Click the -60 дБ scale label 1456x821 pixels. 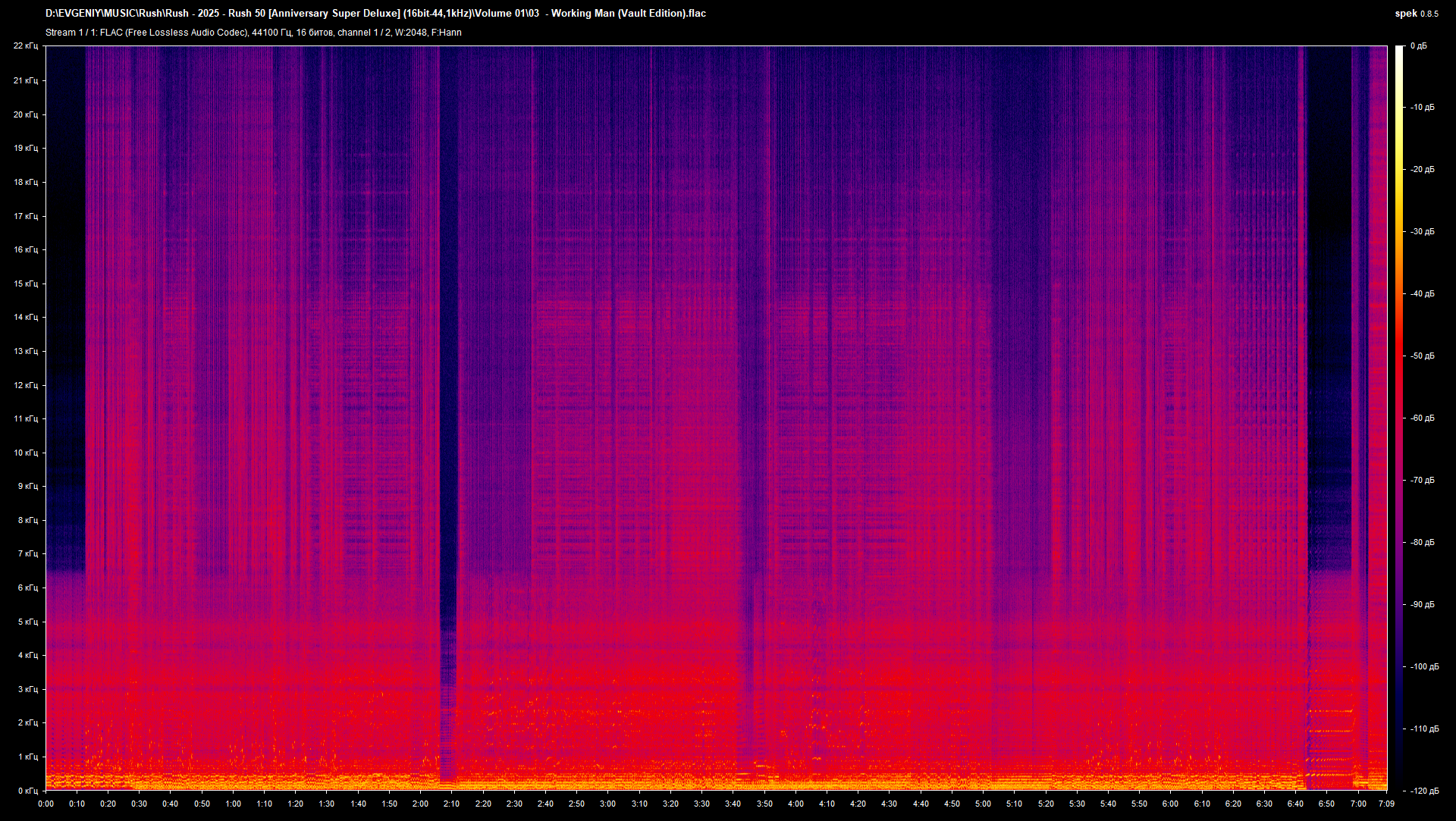coord(1422,418)
